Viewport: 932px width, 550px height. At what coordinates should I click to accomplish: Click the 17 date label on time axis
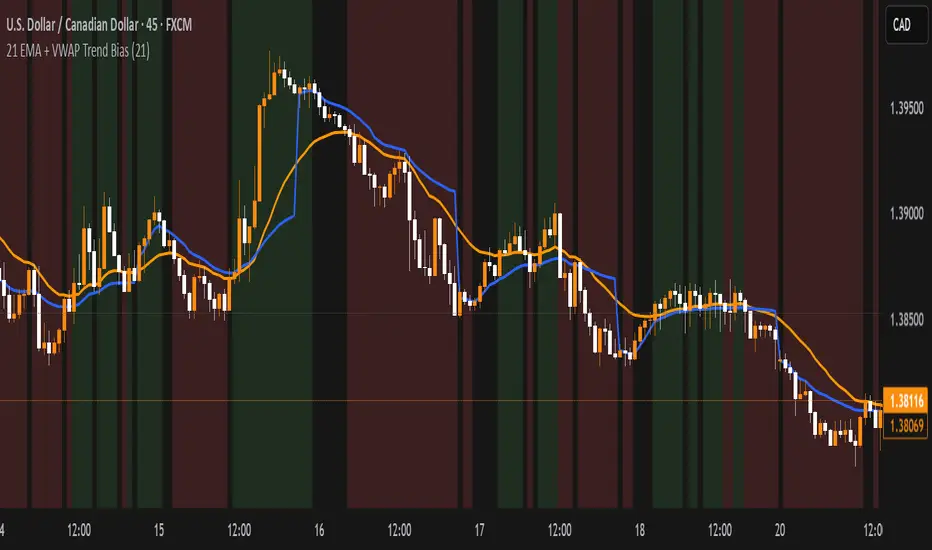tap(480, 530)
